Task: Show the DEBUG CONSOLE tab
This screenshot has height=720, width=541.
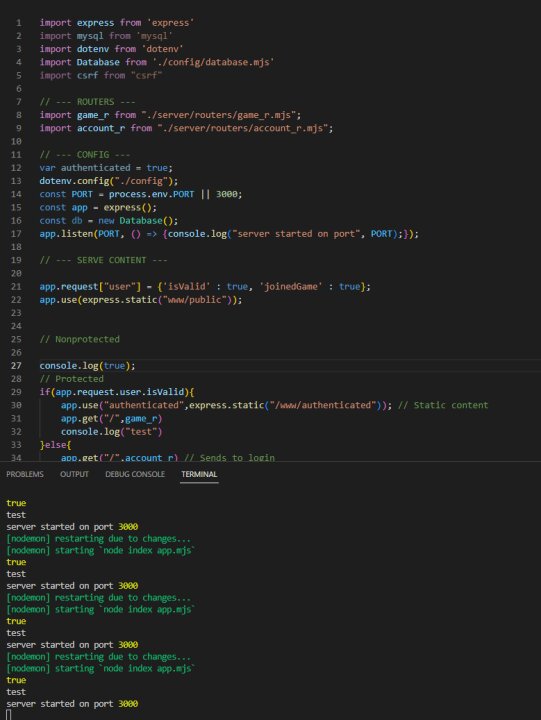Action: point(135,474)
